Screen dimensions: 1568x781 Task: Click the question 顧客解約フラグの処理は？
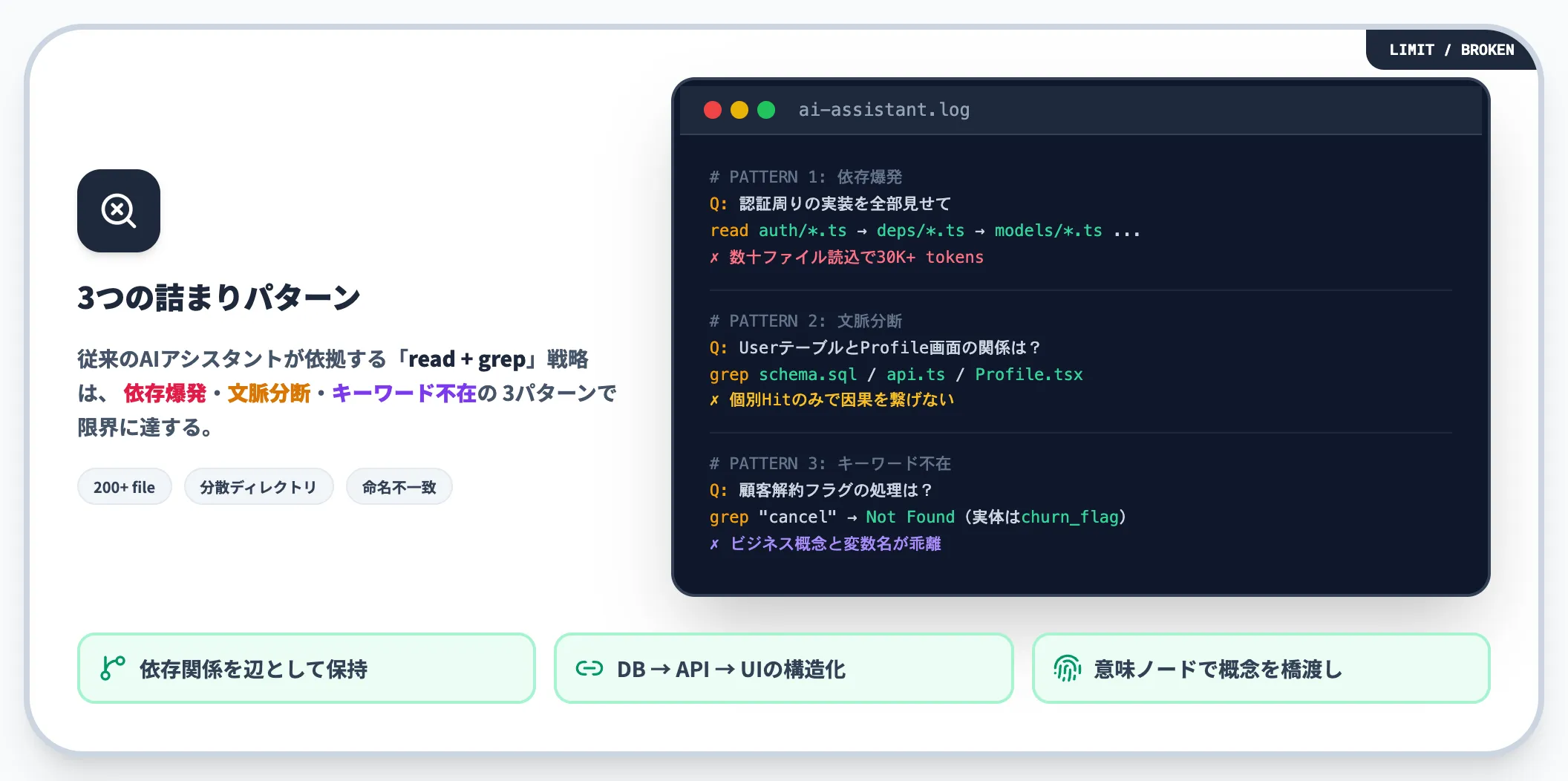coord(836,490)
